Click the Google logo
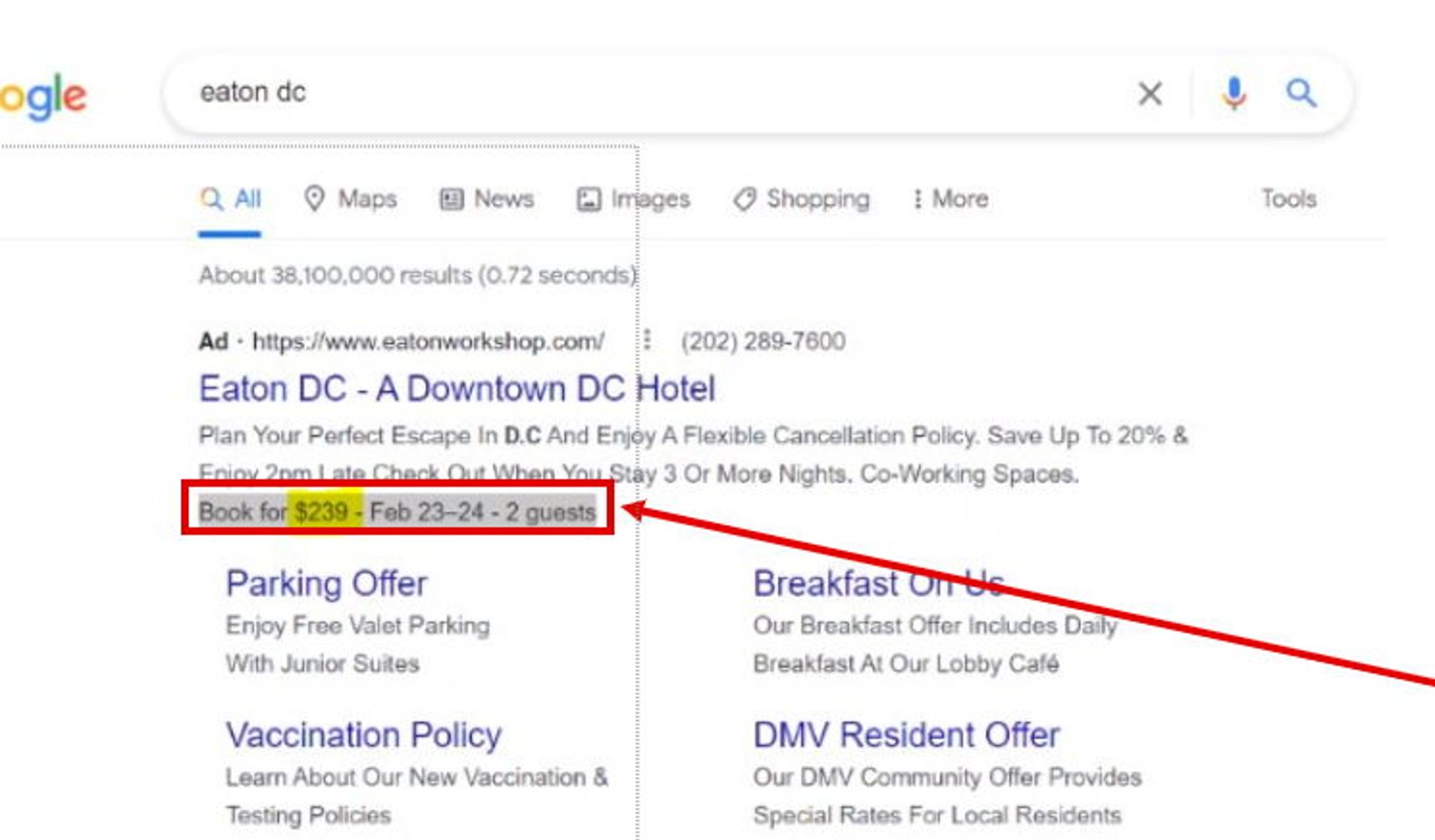This screenshot has height=840, width=1435. pyautogui.click(x=43, y=96)
